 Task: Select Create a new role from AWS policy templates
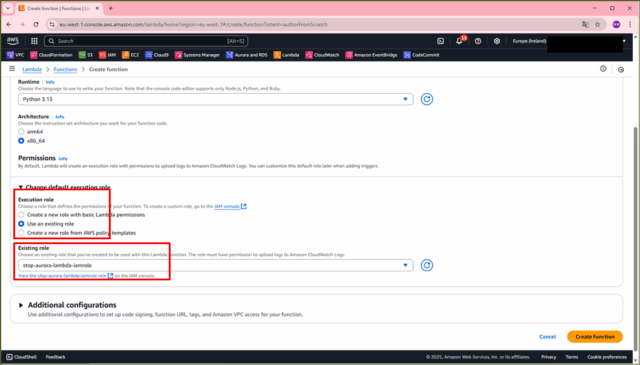coord(21,233)
